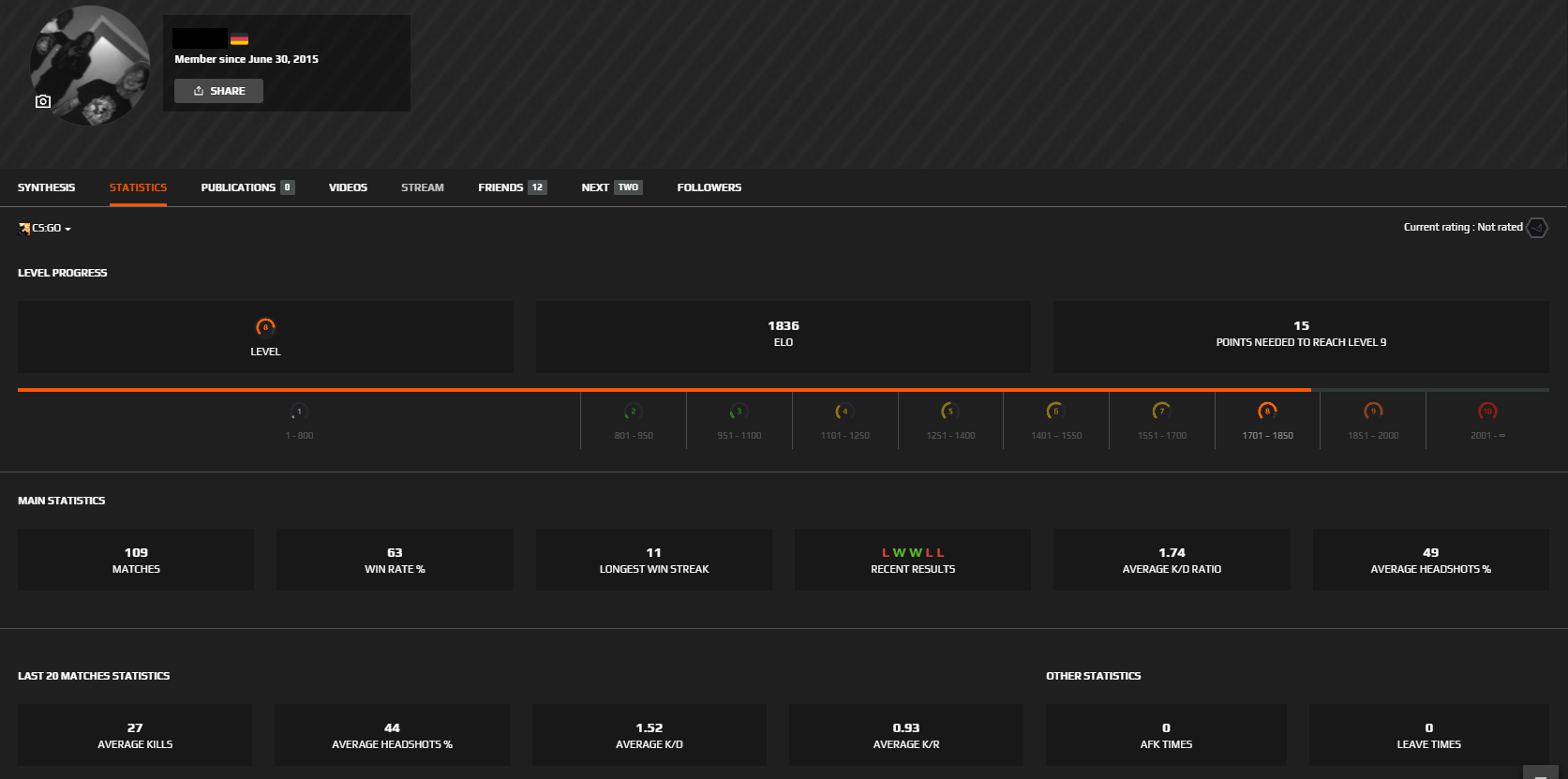This screenshot has width=1568, height=779.
Task: Open the Friends tab
Action: coord(512,187)
